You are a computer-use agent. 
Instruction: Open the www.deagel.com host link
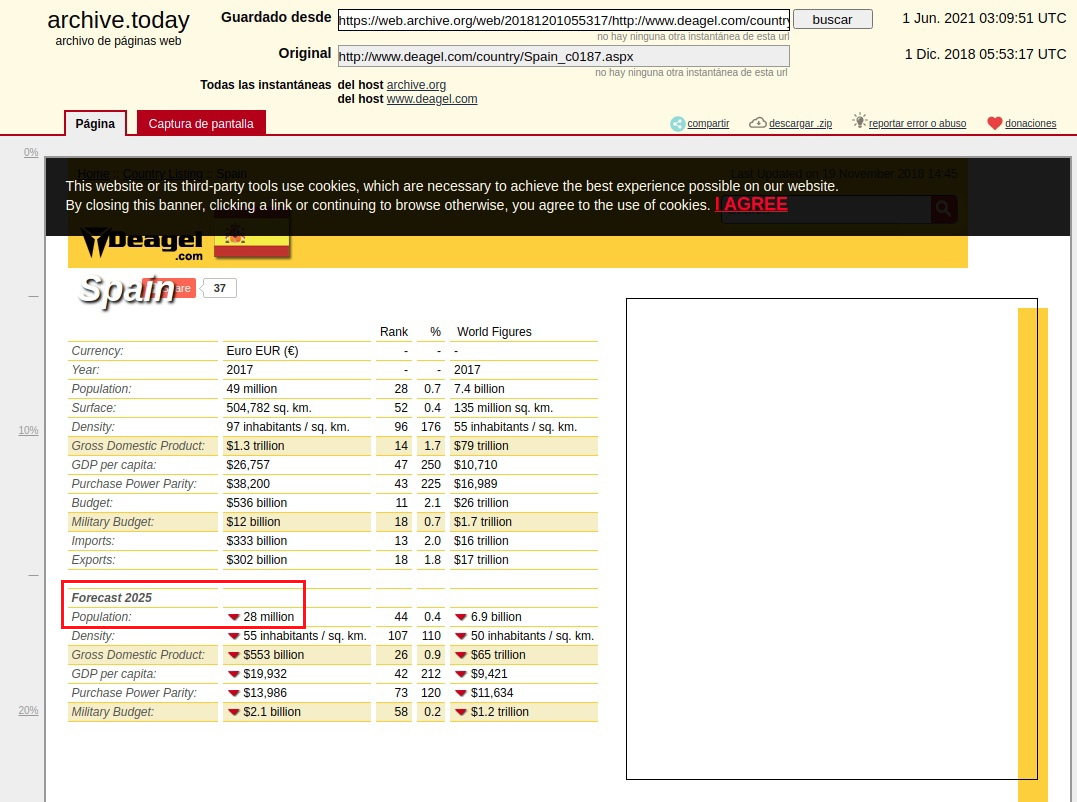(x=432, y=99)
